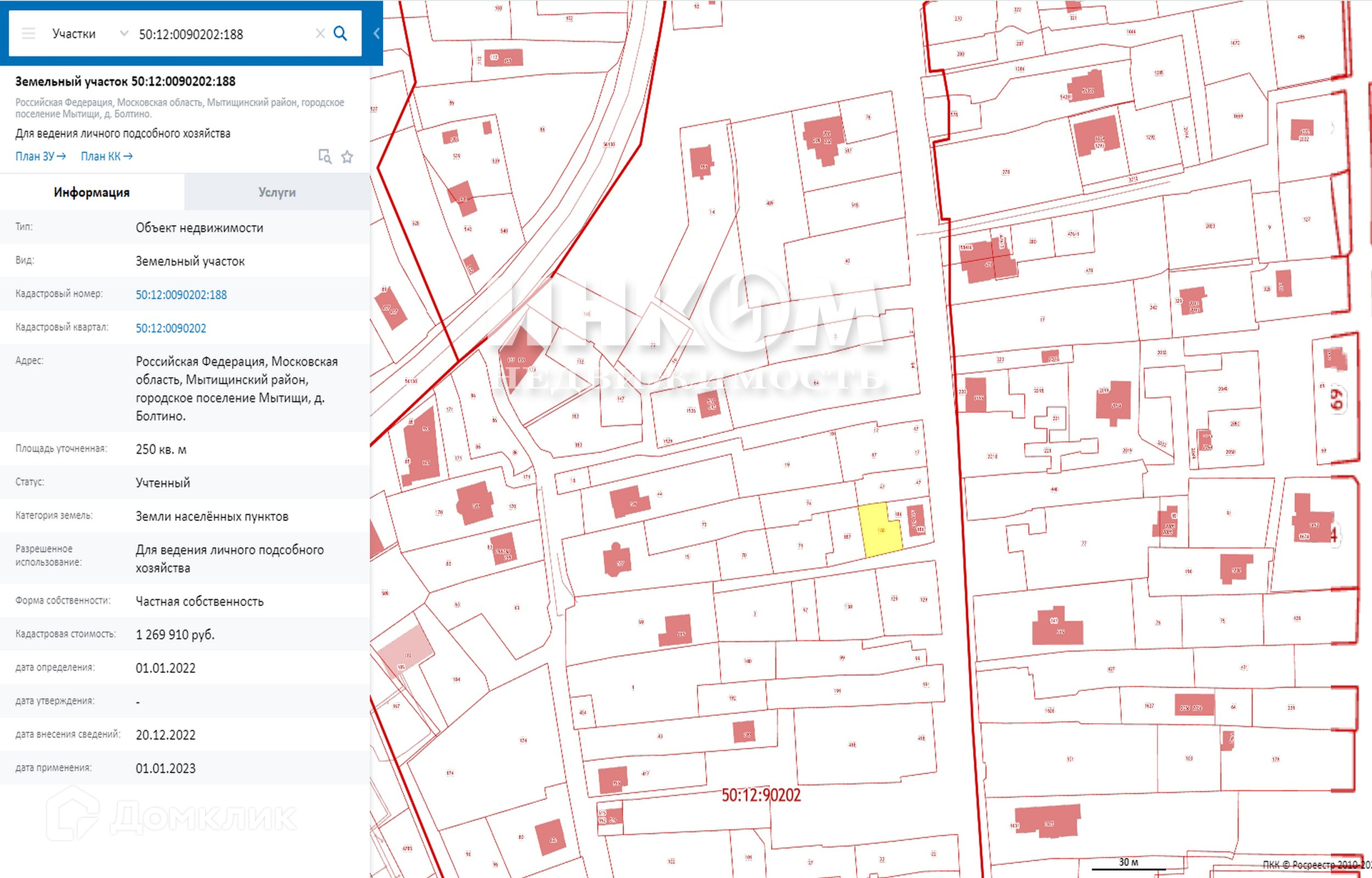
Task: Click the dropdown arrow next to Участки
Action: pos(124,34)
